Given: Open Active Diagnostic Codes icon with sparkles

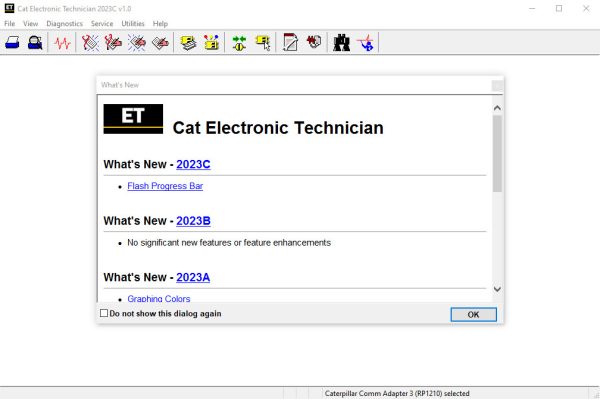Looking at the screenshot, I should tap(90, 42).
